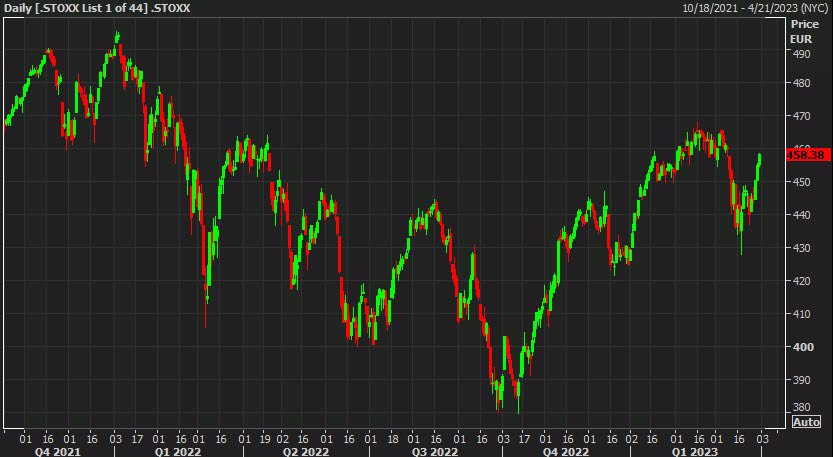Click the Auto scale button
Screen dimensions: 833x457
point(806,422)
